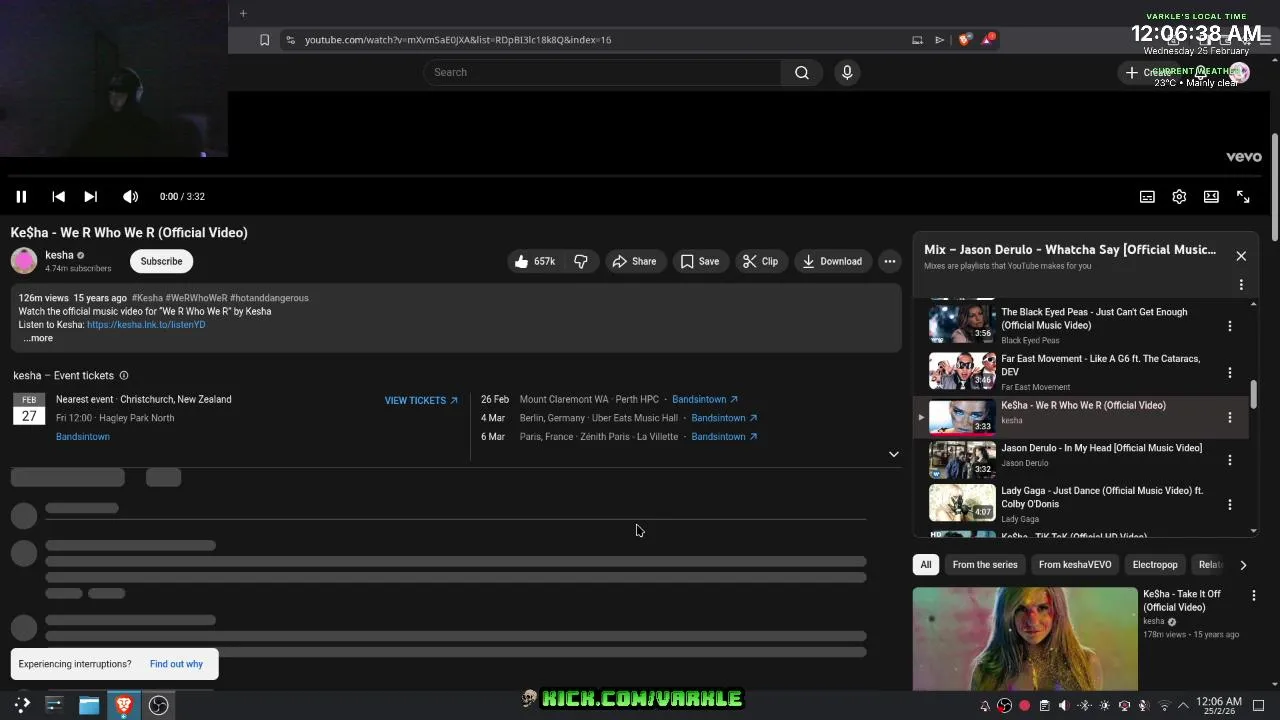Open Bandsintown link under Christchurch event
This screenshot has width=1280, height=720.
click(83, 437)
